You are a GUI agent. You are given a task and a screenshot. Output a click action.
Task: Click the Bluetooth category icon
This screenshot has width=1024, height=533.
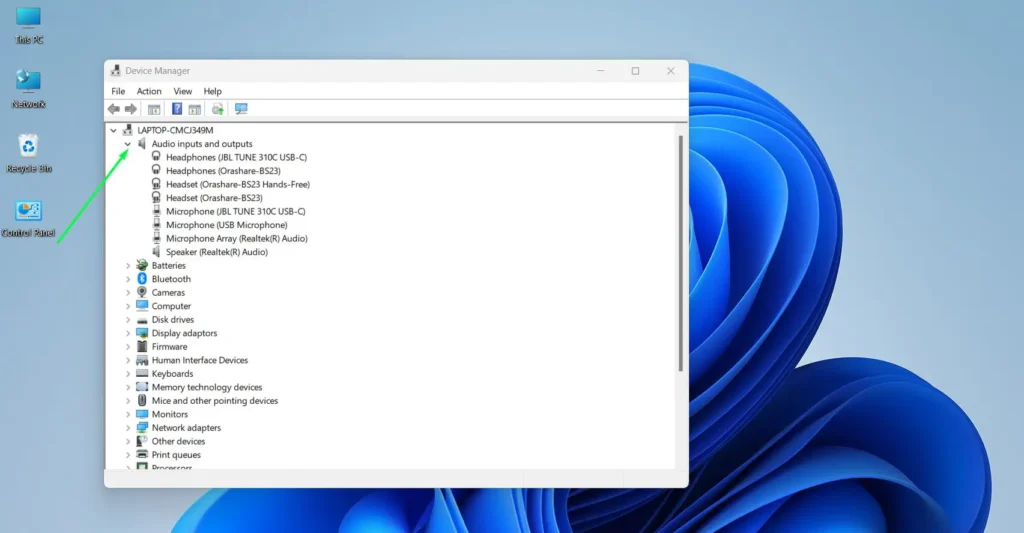[142, 279]
